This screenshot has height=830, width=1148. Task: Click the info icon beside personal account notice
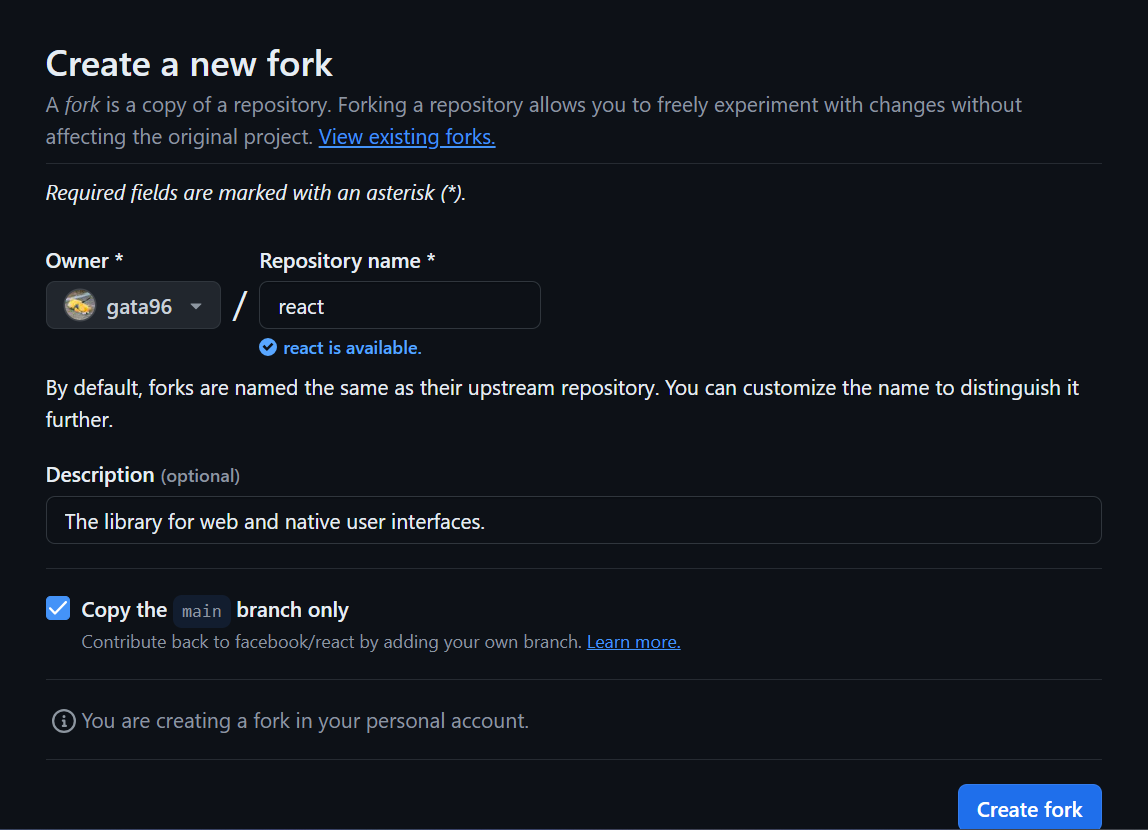point(63,721)
